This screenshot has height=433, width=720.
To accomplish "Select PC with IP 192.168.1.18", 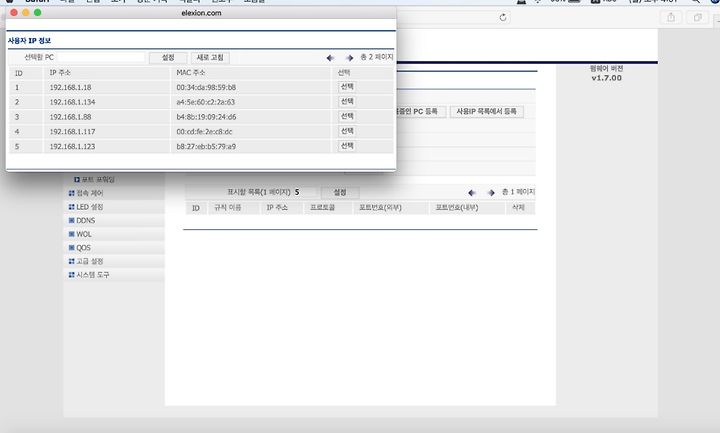I will pyautogui.click(x=347, y=87).
